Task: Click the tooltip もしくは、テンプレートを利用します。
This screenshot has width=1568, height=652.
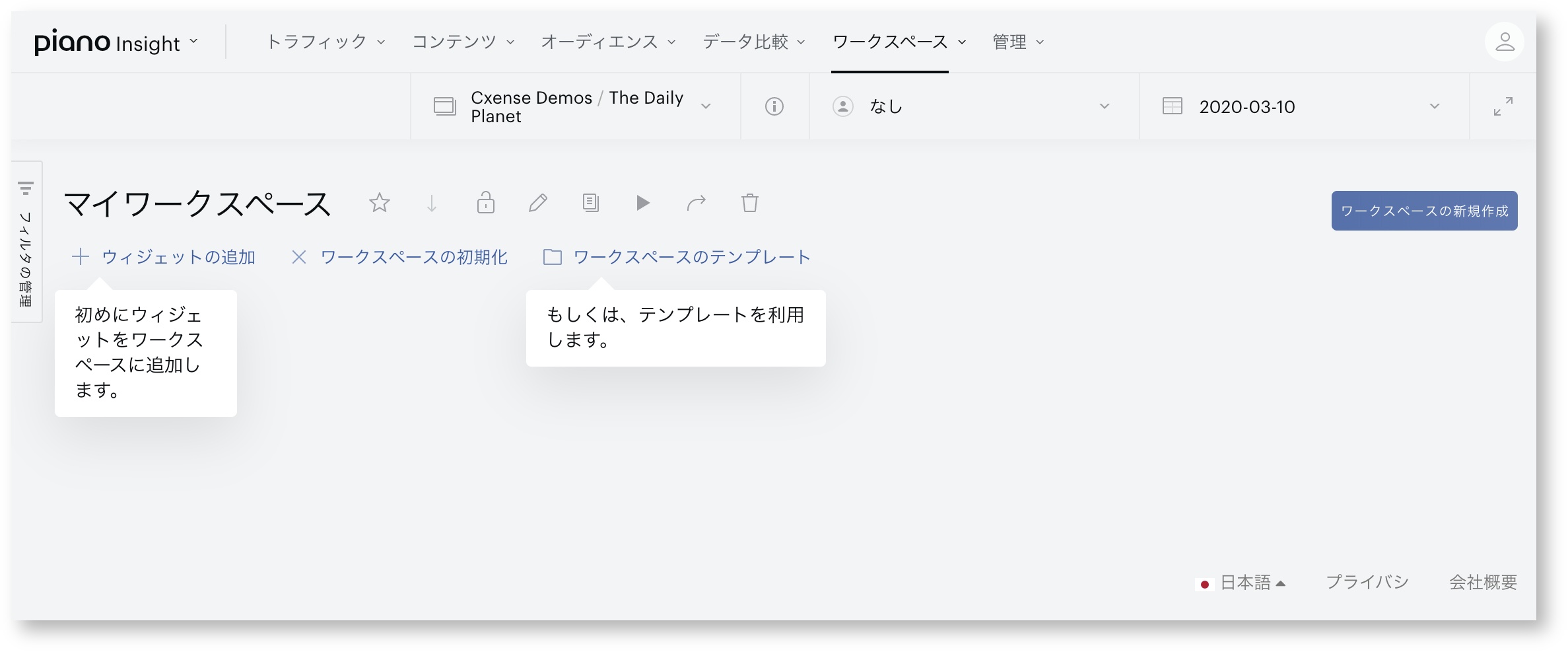Action: 676,328
